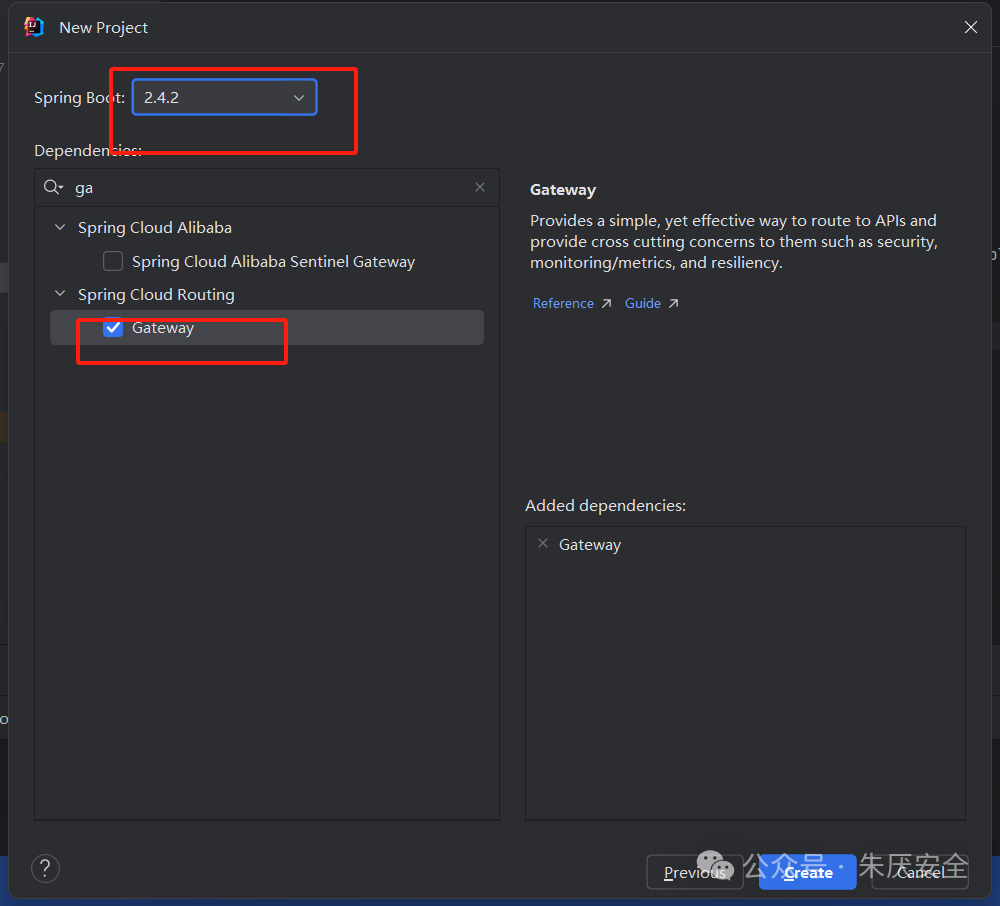This screenshot has height=906, width=1000.
Task: Check Spring Cloud Alibaba Sentinel Gateway checkbox
Action: 113,261
